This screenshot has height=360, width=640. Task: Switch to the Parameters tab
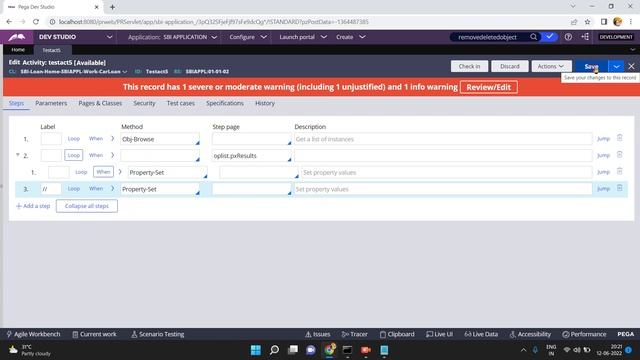click(x=51, y=103)
